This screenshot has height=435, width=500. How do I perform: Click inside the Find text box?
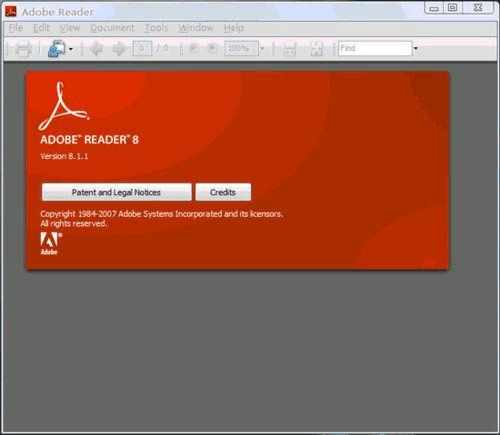coord(375,49)
